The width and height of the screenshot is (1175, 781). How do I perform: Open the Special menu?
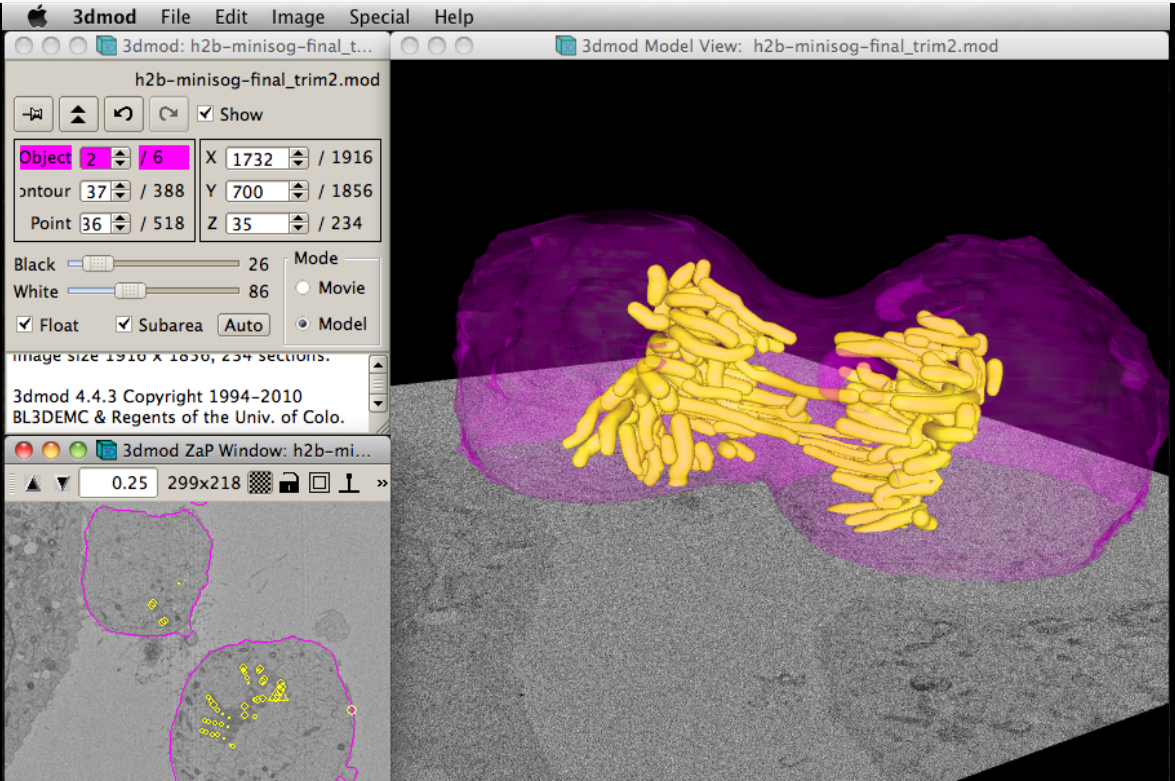coord(379,17)
